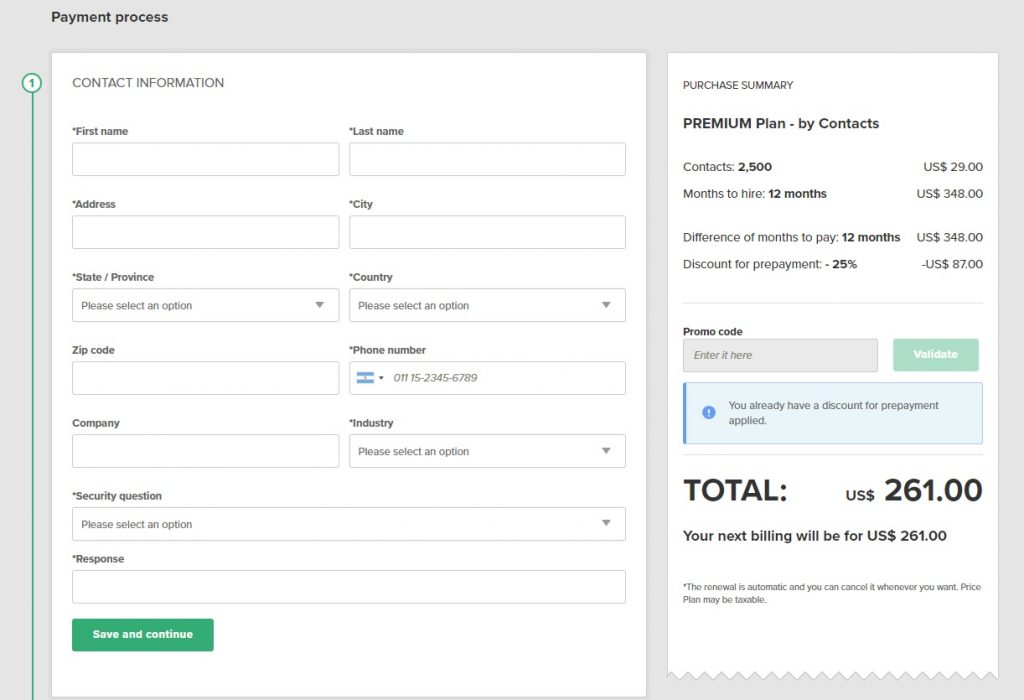Focus the Address input field
Screen dimensions: 1024x700
click(x=205, y=232)
